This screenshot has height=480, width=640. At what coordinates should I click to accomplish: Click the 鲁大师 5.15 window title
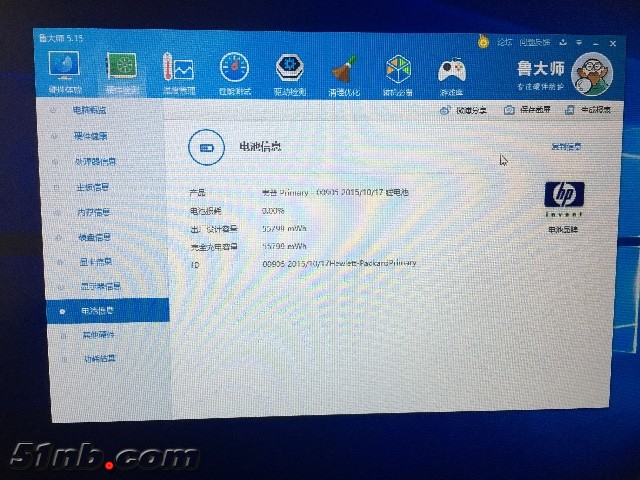pos(61,38)
